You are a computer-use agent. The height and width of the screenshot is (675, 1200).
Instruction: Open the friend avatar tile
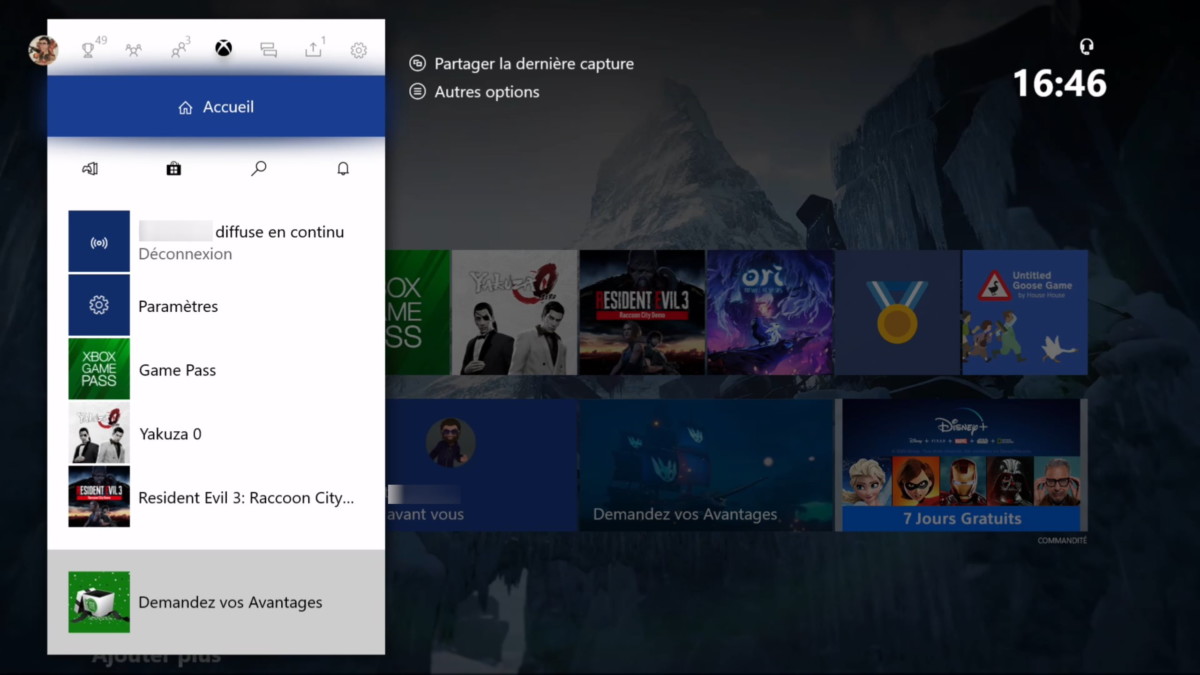[481, 465]
